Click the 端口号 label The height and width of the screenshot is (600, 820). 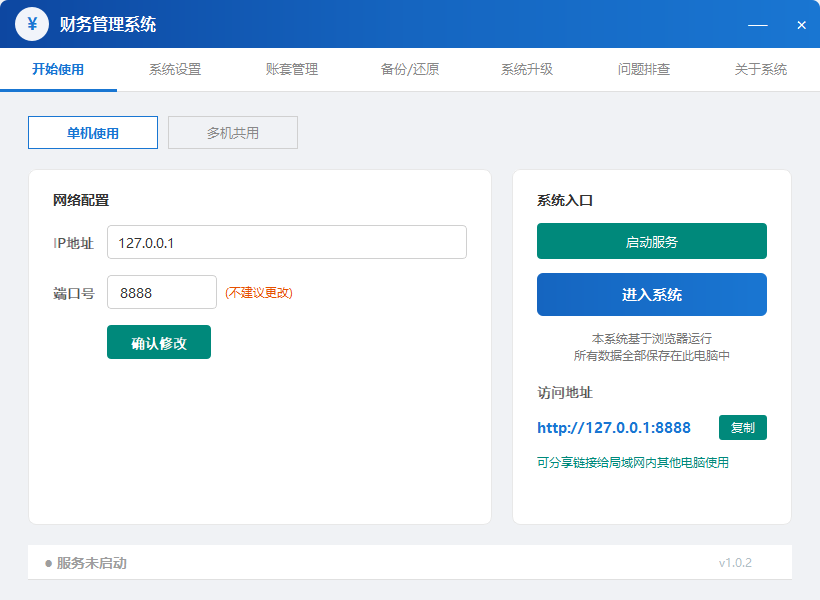click(x=74, y=293)
